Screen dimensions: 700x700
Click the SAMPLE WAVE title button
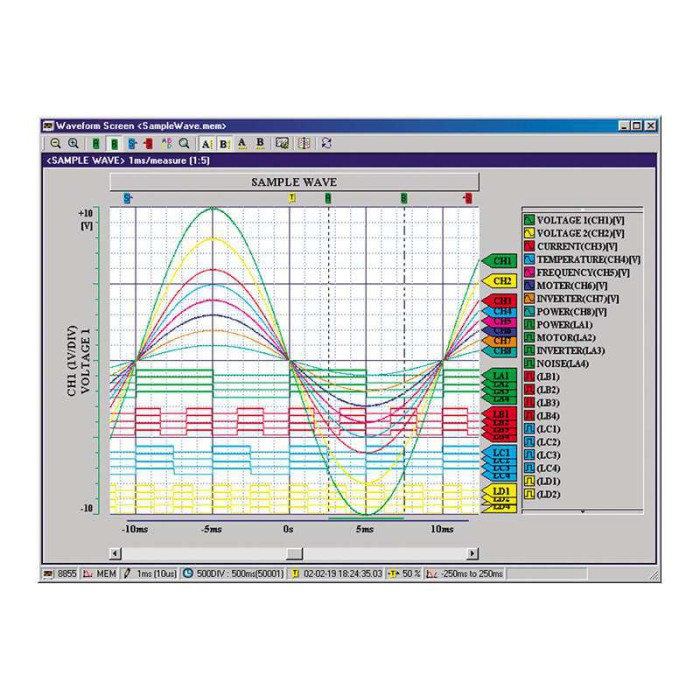coord(294,182)
